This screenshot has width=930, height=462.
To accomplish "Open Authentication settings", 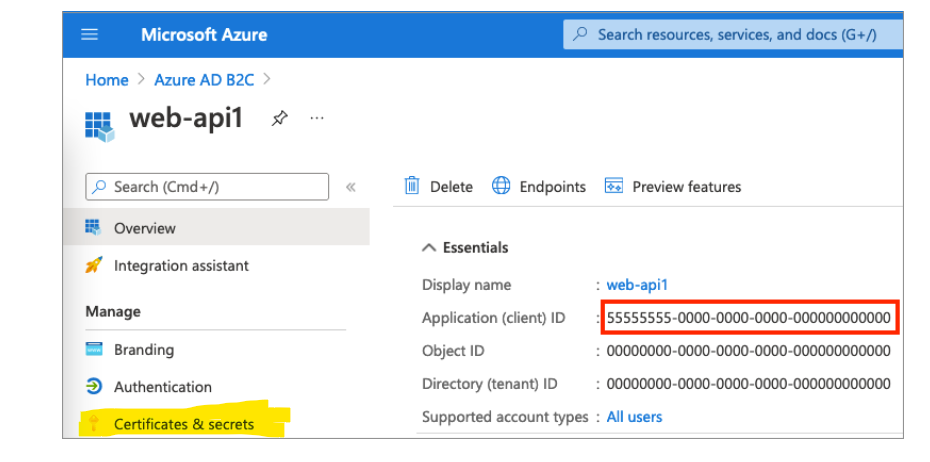I will (x=163, y=387).
